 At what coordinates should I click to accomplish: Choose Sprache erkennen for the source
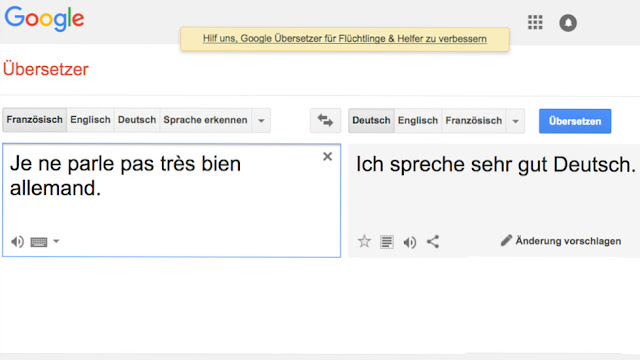[x=205, y=120]
